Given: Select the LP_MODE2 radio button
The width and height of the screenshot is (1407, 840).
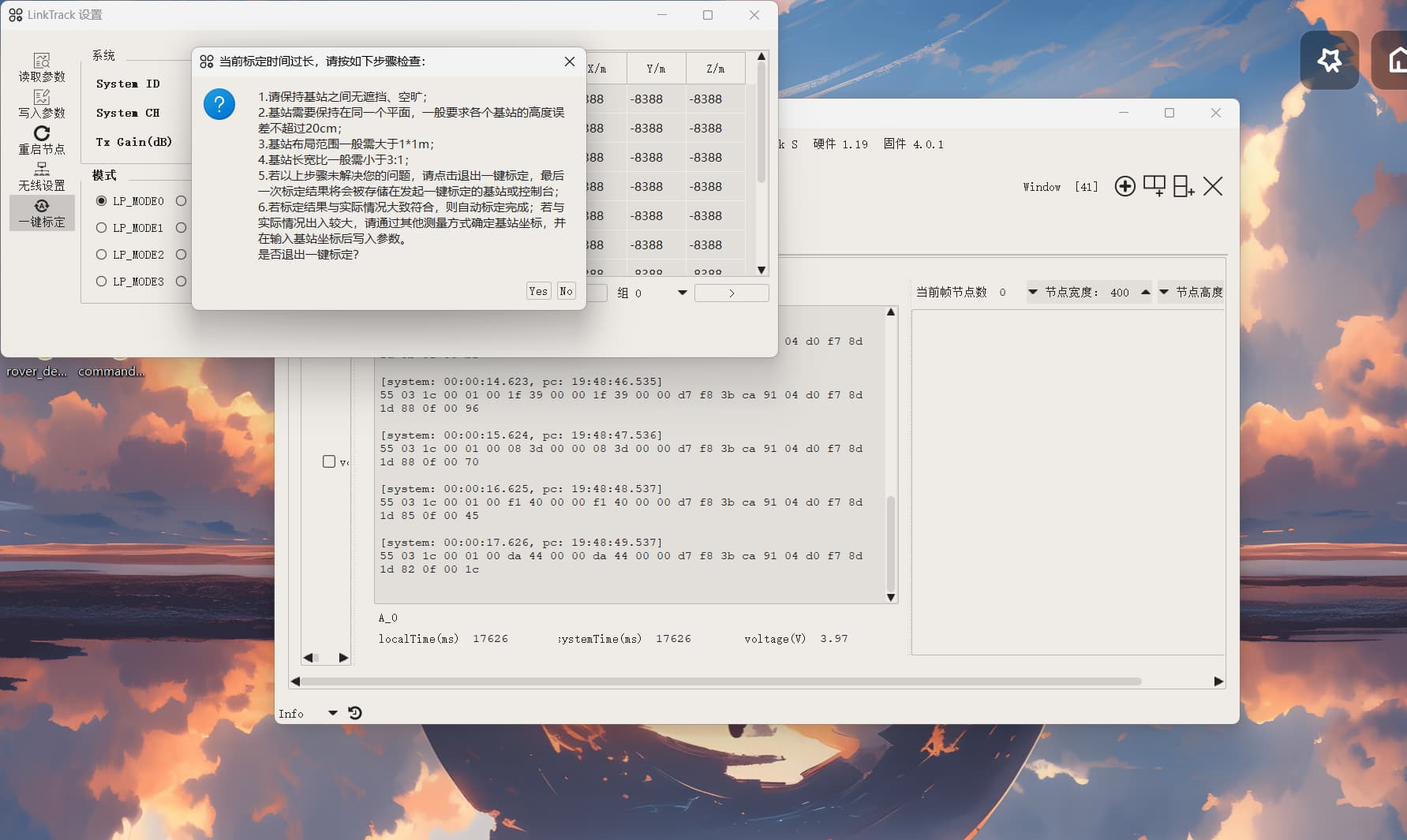Looking at the screenshot, I should point(101,255).
